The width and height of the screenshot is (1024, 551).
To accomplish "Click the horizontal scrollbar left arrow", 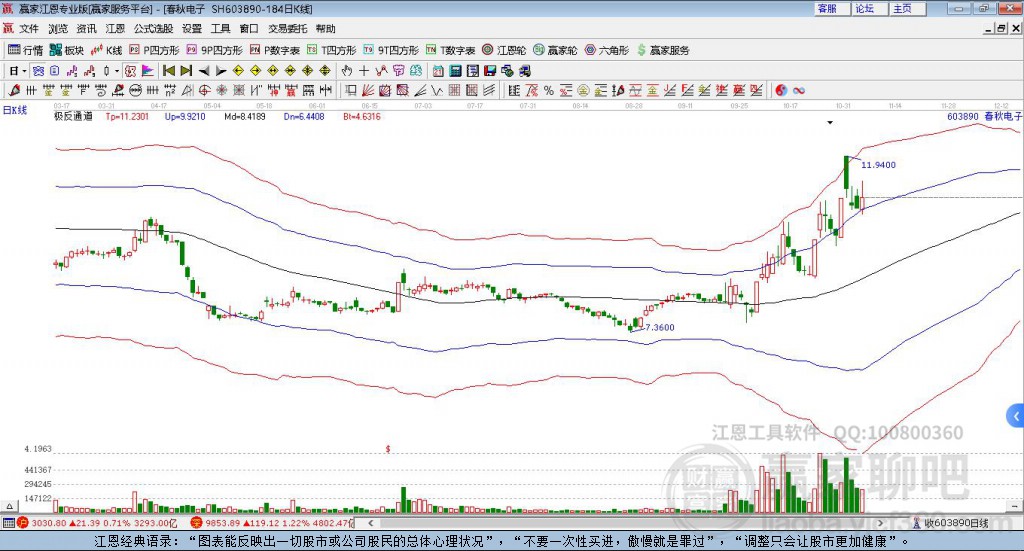I will coord(370,523).
